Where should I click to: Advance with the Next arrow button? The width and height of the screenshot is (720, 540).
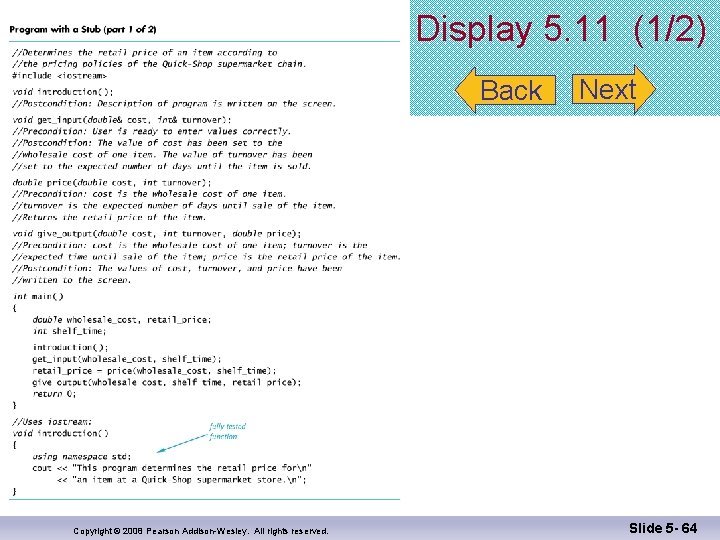point(613,89)
